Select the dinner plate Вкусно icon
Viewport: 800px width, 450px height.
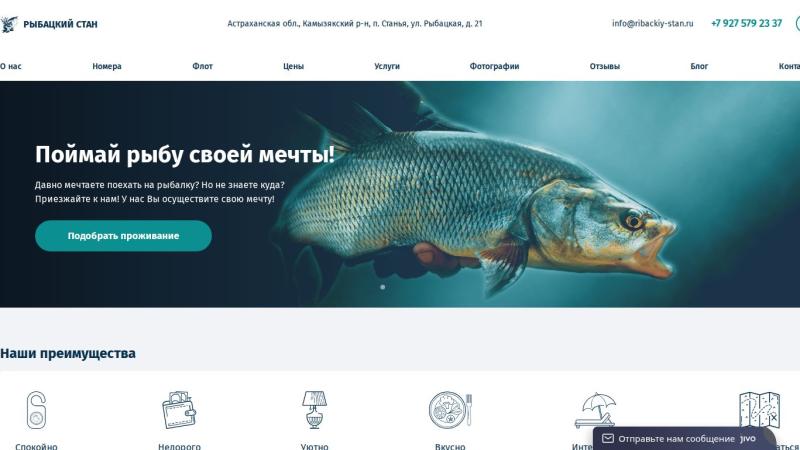coord(450,410)
